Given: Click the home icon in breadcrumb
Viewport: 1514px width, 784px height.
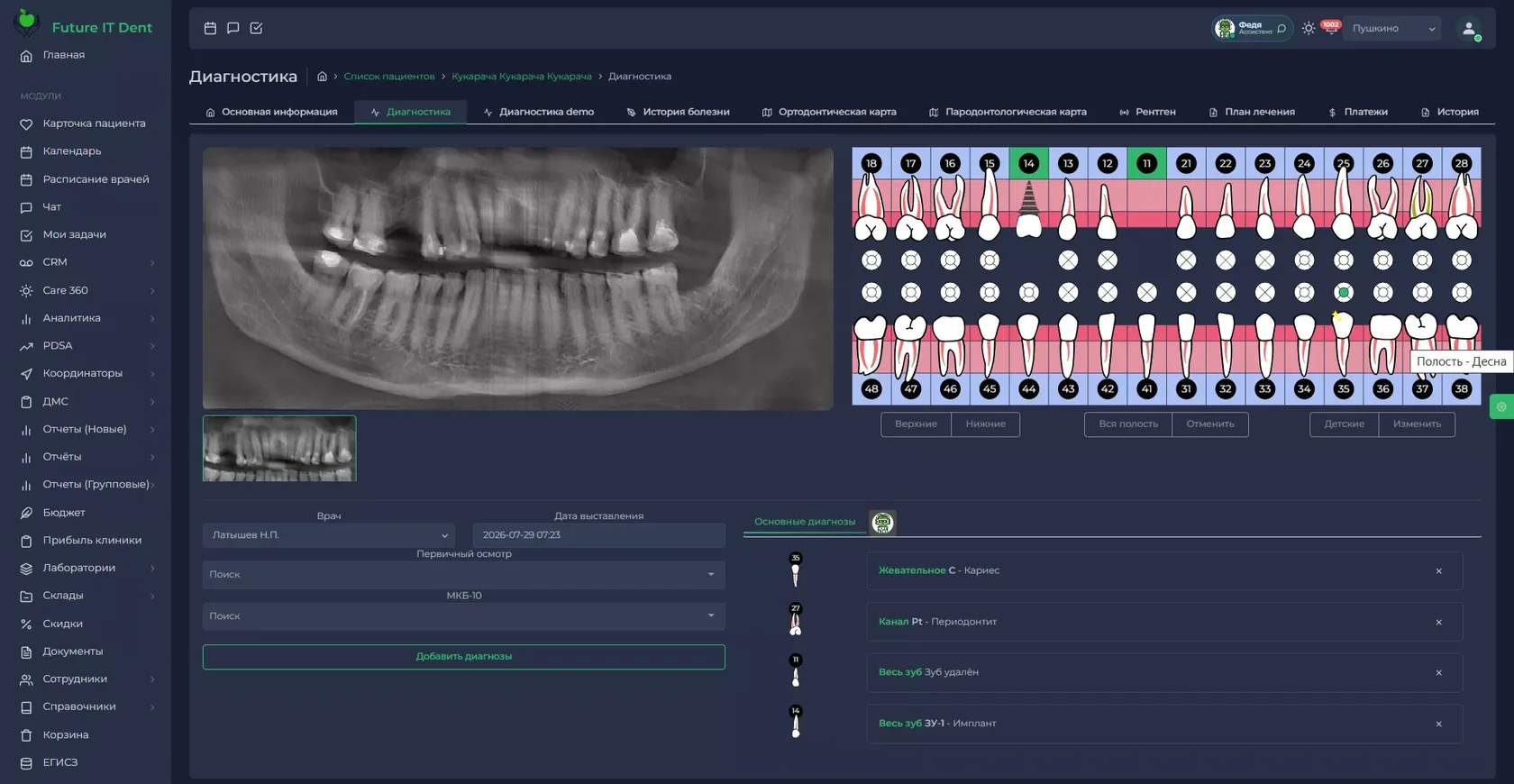Looking at the screenshot, I should [x=322, y=77].
